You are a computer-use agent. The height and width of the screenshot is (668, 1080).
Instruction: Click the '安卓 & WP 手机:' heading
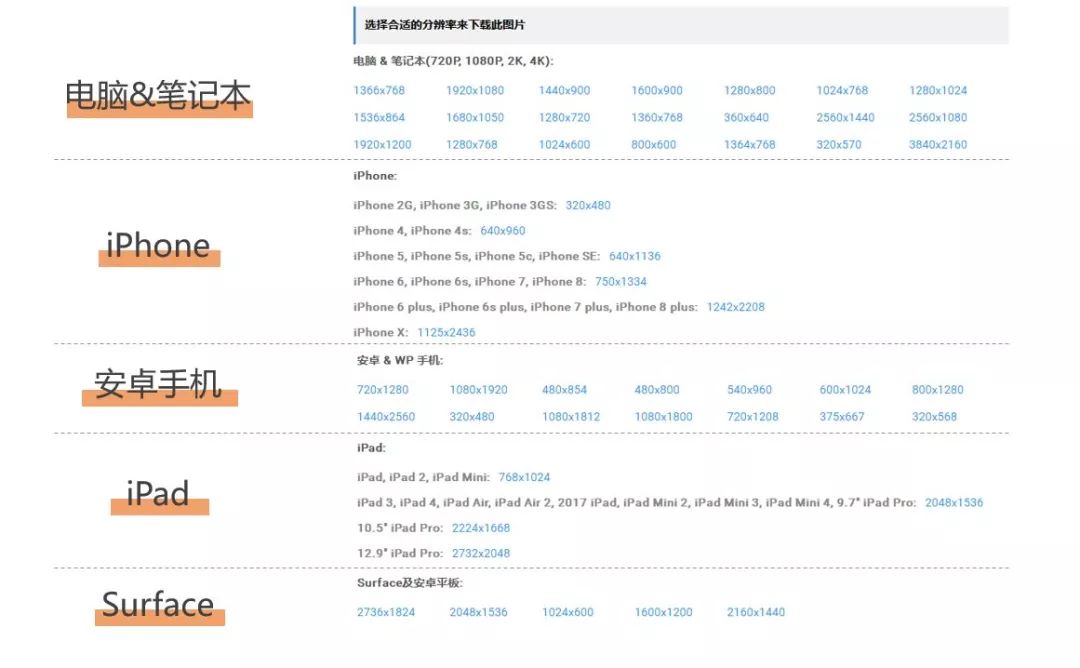pos(399,360)
